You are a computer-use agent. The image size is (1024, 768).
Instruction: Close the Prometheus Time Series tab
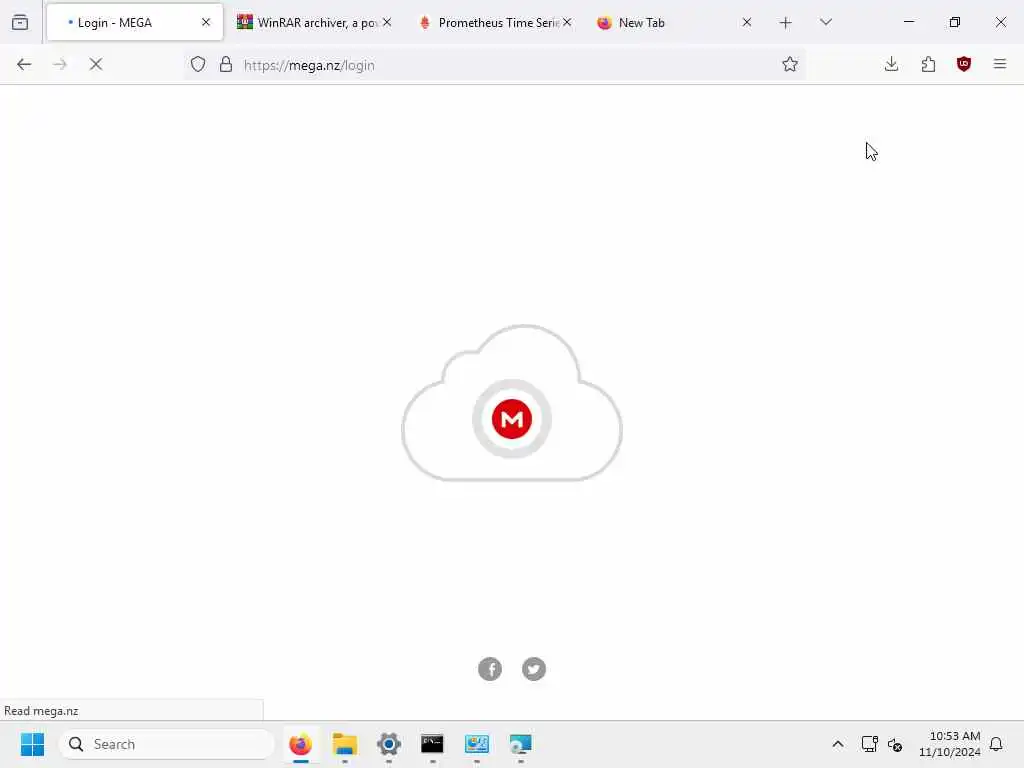[x=568, y=22]
